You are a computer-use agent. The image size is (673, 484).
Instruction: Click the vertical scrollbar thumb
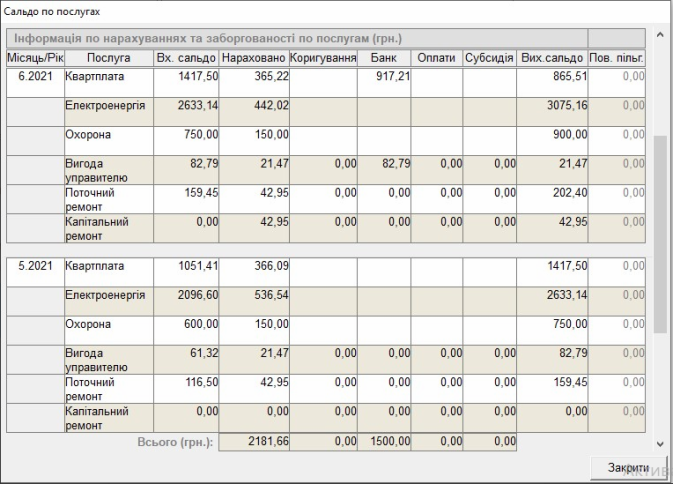659,235
